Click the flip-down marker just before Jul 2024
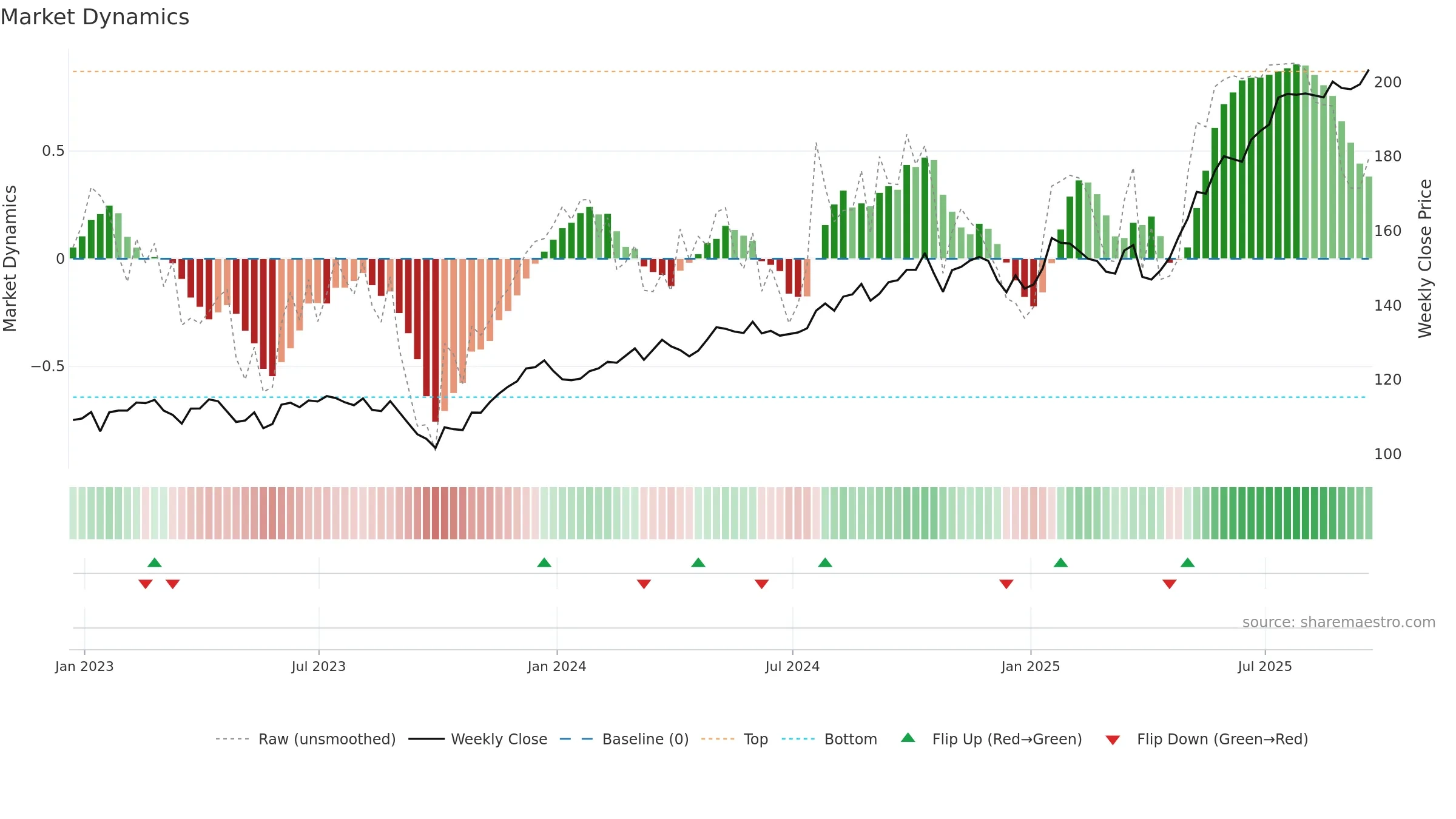This screenshot has height=819, width=1456. 762,584
